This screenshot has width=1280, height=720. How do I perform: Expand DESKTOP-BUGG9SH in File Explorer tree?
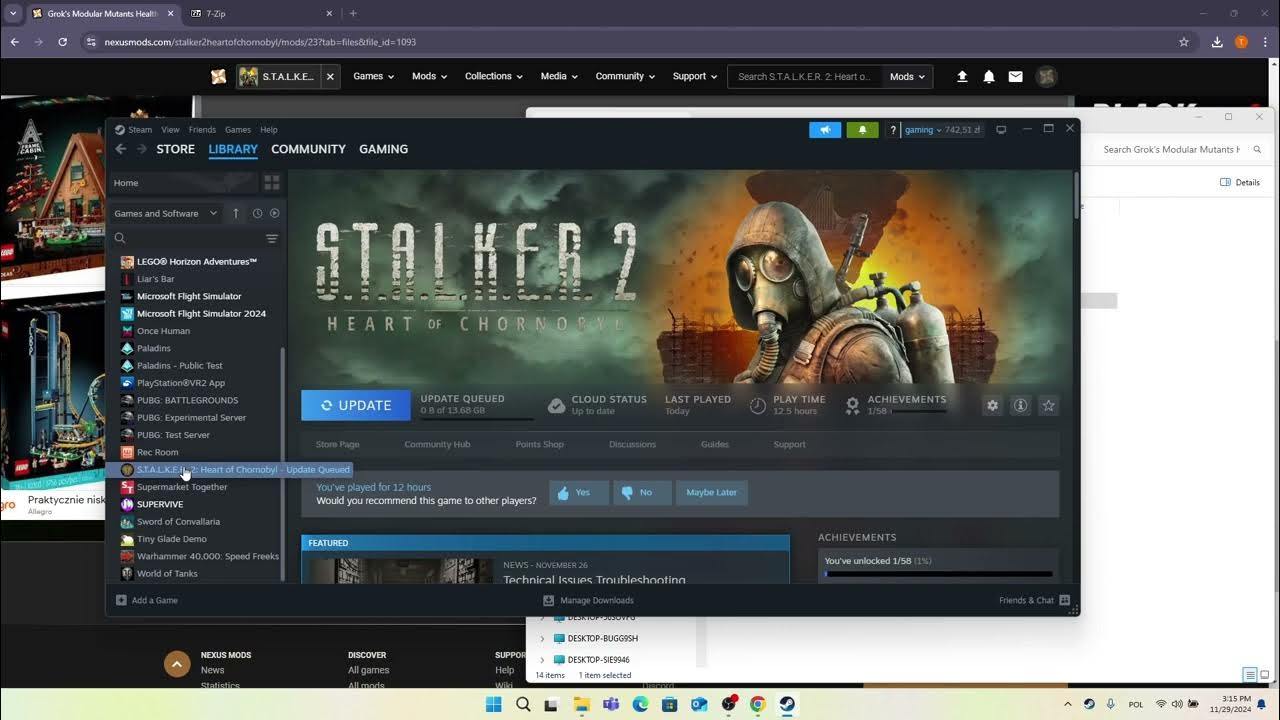(543, 638)
